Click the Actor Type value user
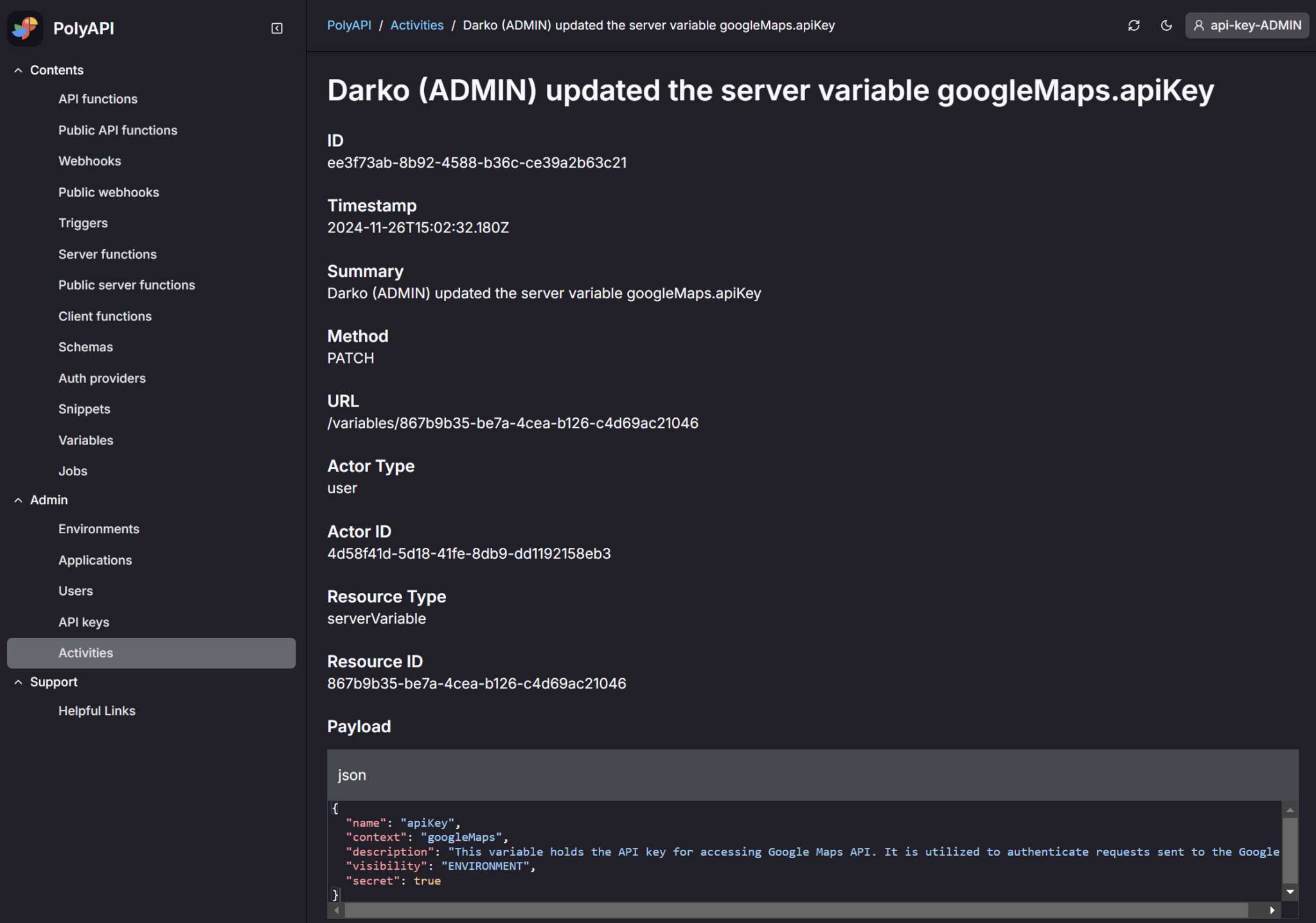Screen dimensions: 1316x923 point(342,488)
